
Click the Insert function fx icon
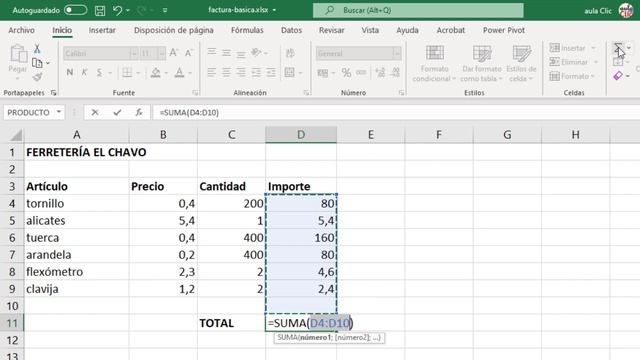[x=139, y=112]
